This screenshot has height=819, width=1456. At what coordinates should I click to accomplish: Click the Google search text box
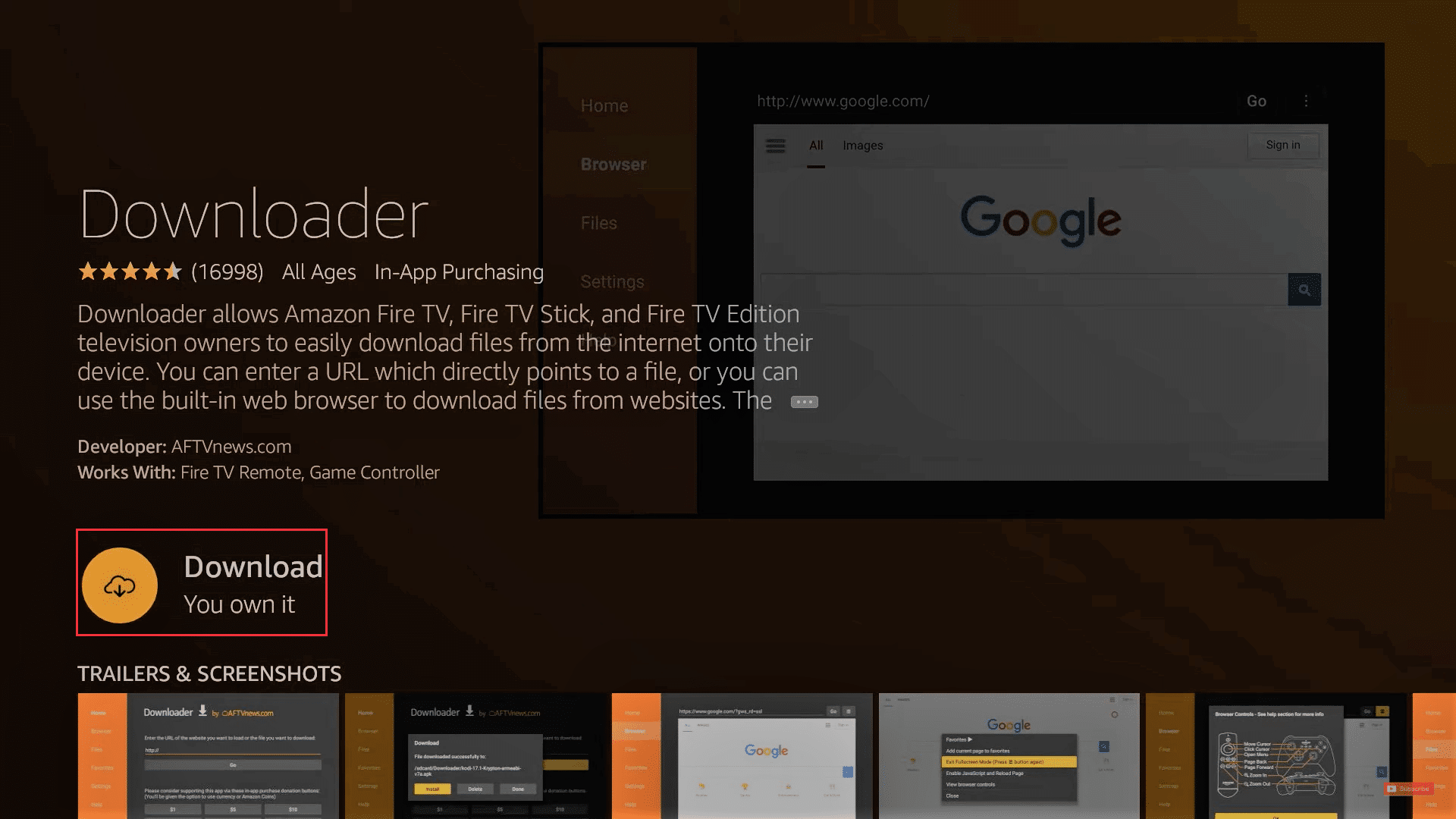(1024, 290)
